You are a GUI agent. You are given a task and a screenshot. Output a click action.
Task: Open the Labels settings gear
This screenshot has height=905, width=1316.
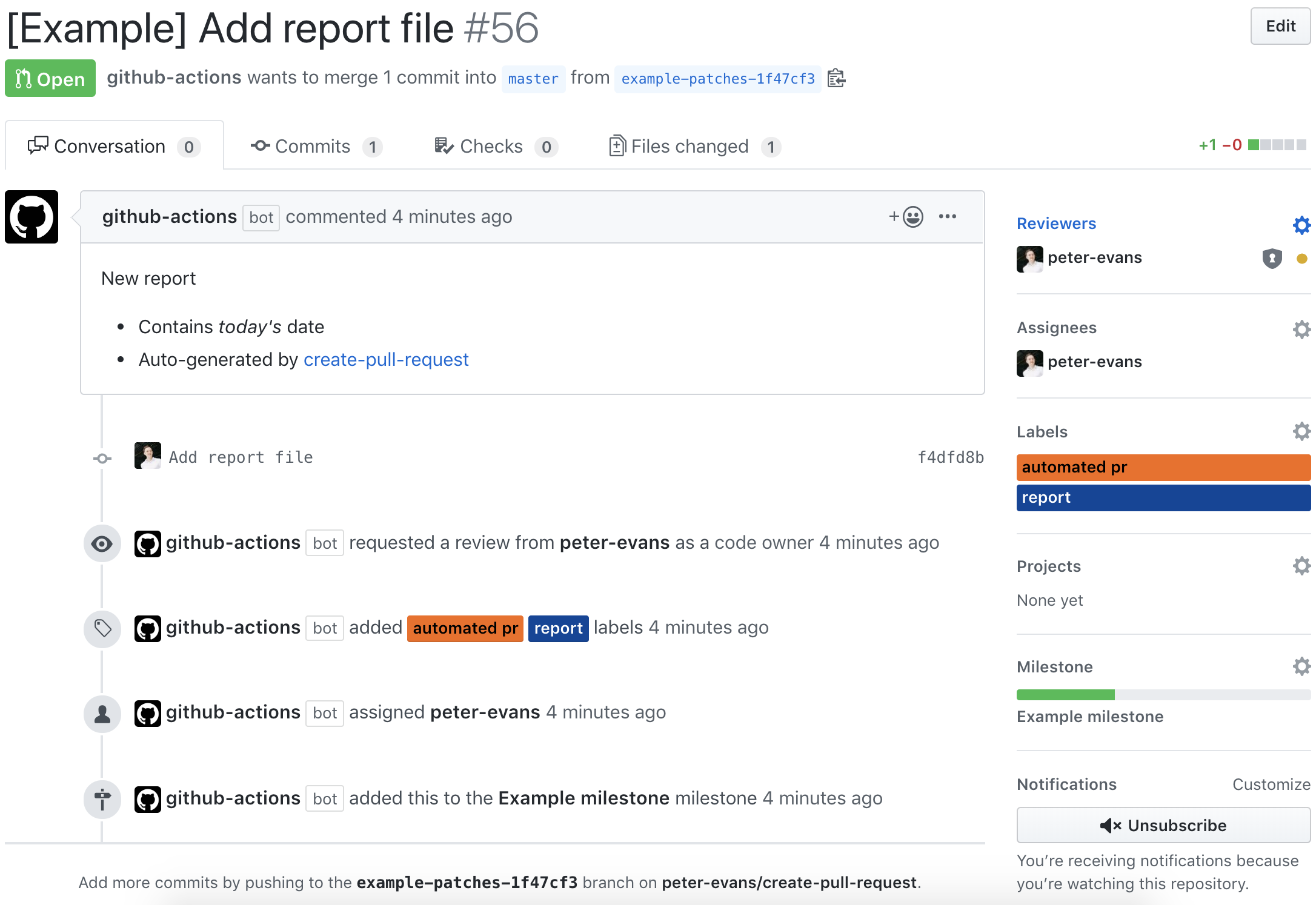(1301, 431)
